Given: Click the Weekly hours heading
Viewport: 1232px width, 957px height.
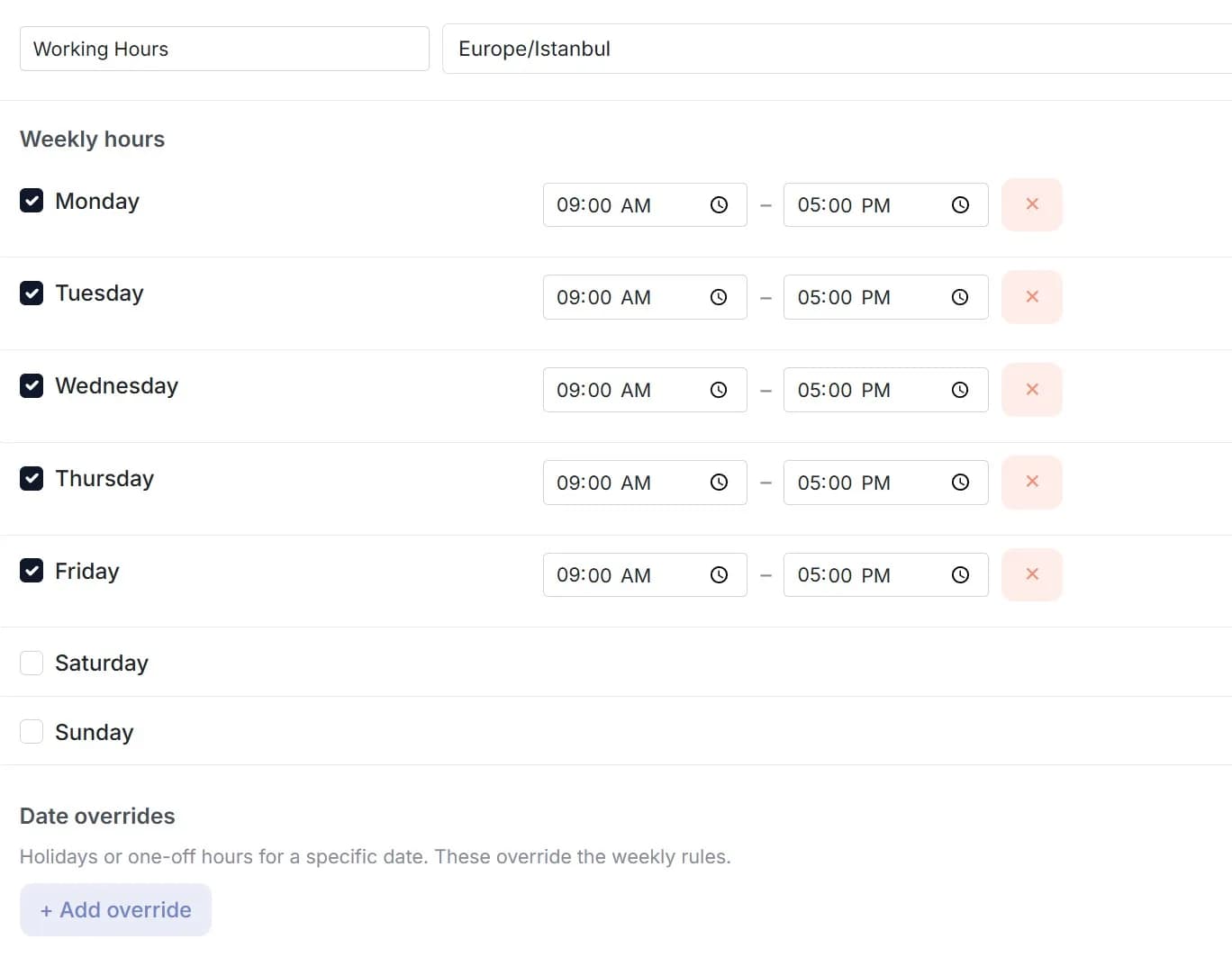Looking at the screenshot, I should (x=93, y=140).
